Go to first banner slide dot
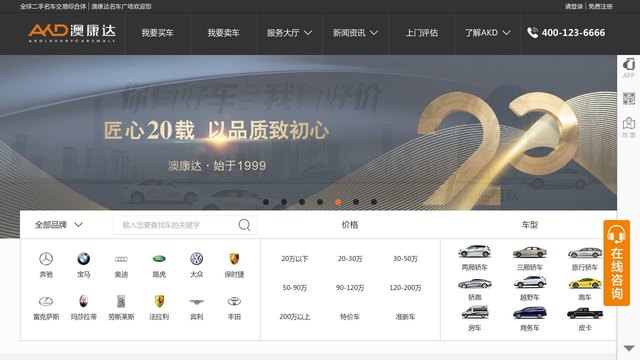The height and width of the screenshot is (360, 640). (266, 202)
